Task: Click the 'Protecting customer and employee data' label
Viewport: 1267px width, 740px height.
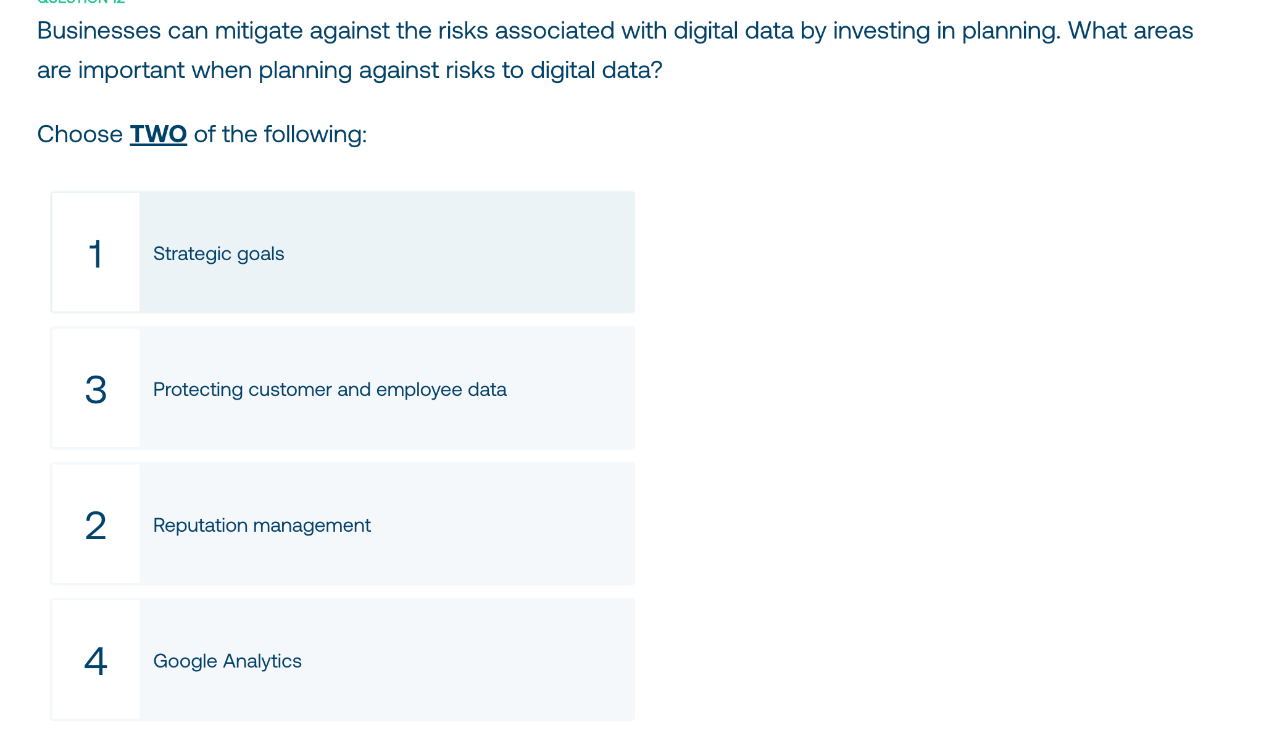Action: click(329, 389)
